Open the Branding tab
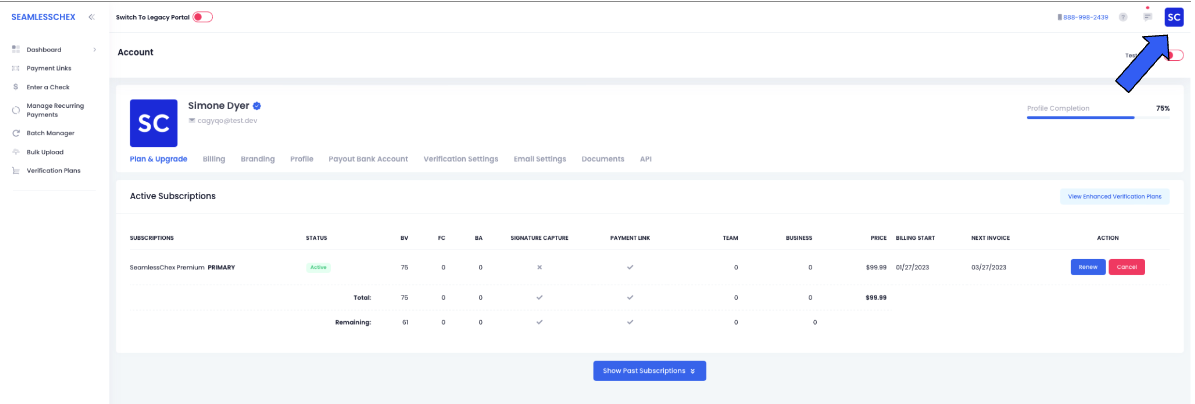1195x404 pixels. [258, 159]
